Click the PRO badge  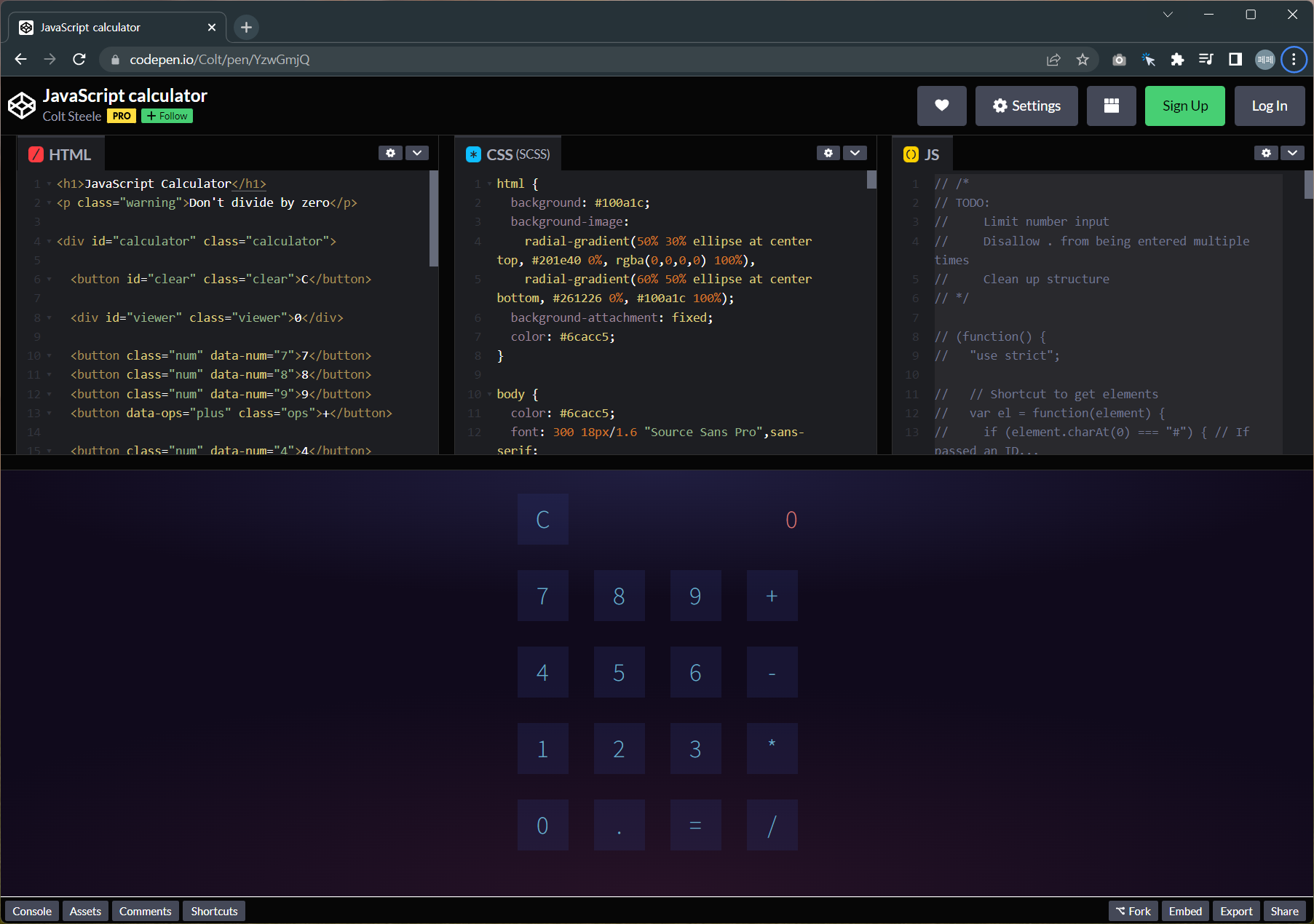coord(122,116)
